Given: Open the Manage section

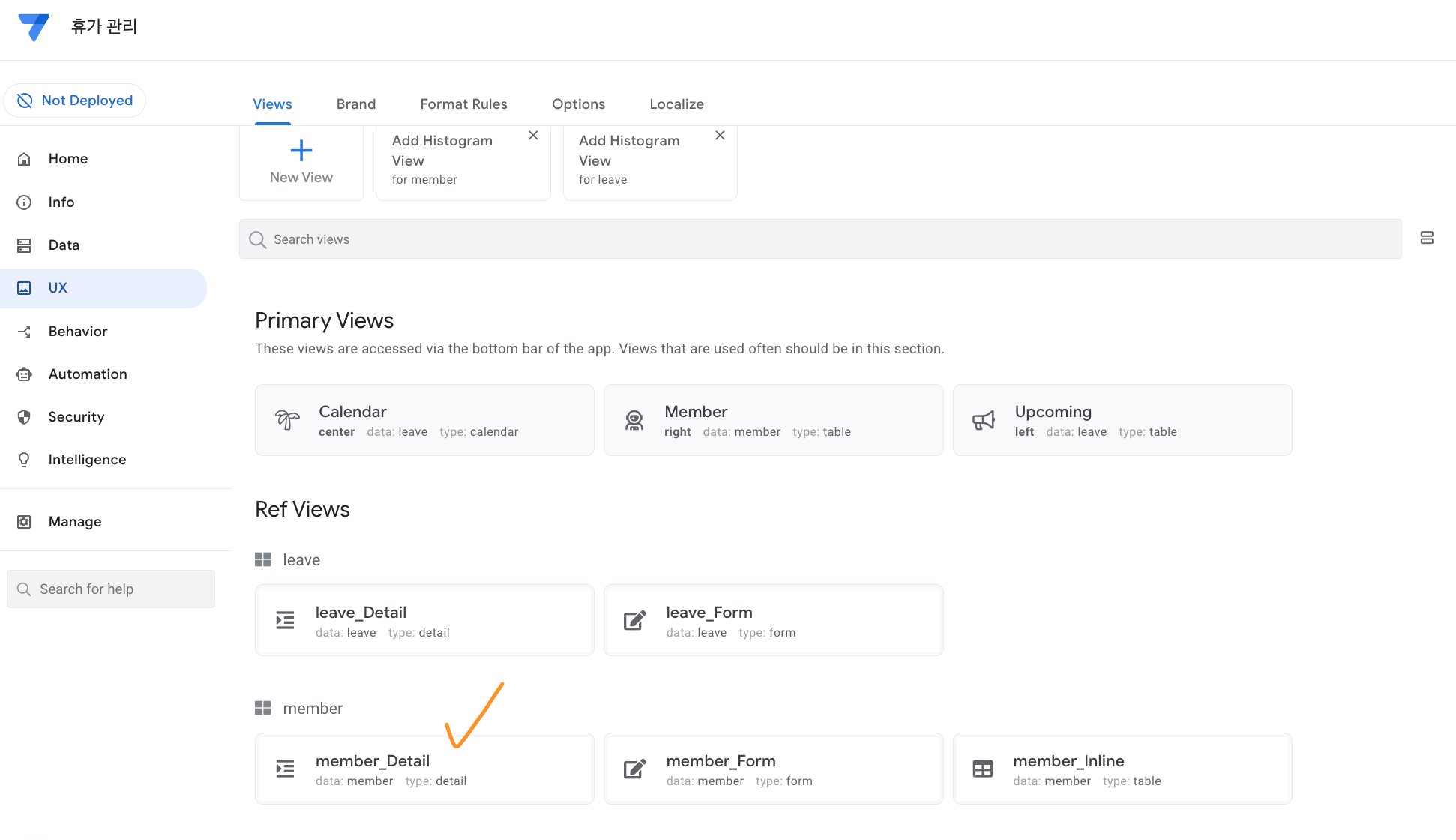Looking at the screenshot, I should (74, 522).
